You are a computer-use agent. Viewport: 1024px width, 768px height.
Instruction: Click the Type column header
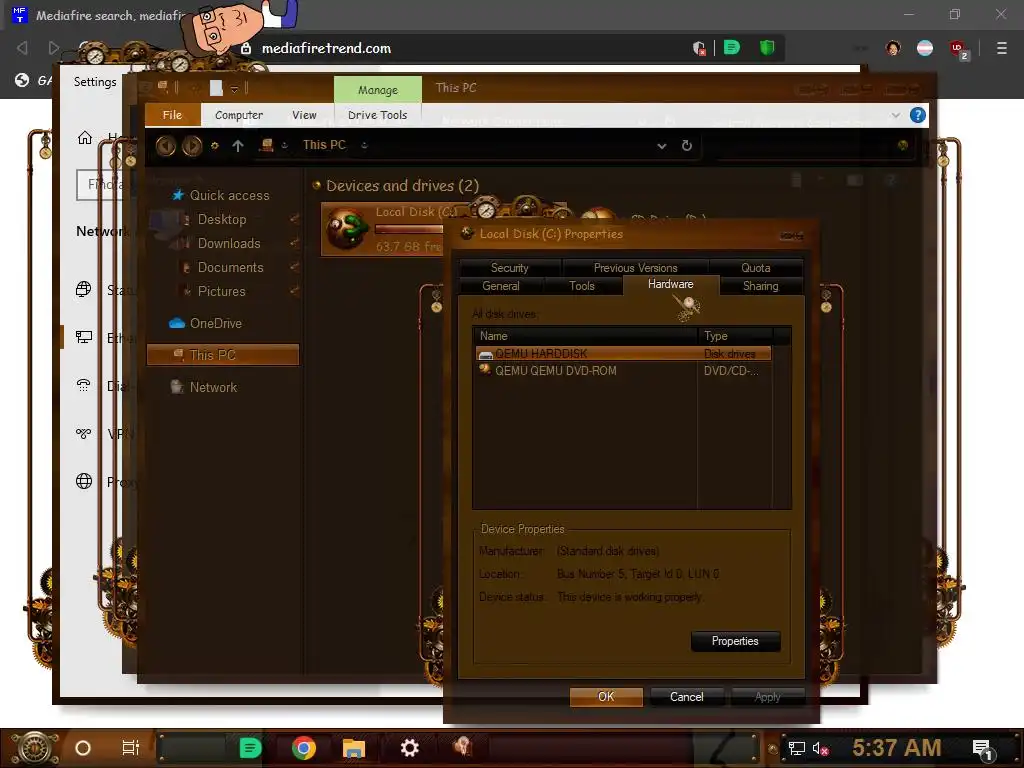click(x=735, y=336)
